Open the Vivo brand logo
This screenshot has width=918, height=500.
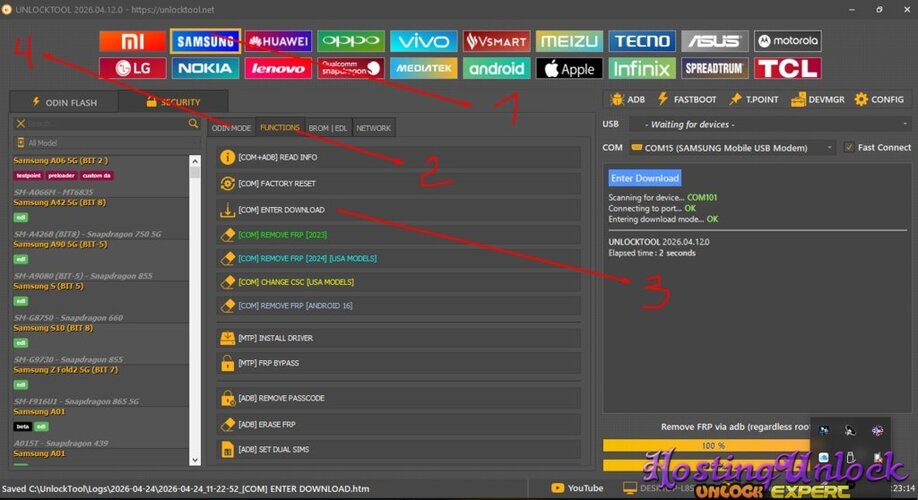(x=423, y=41)
